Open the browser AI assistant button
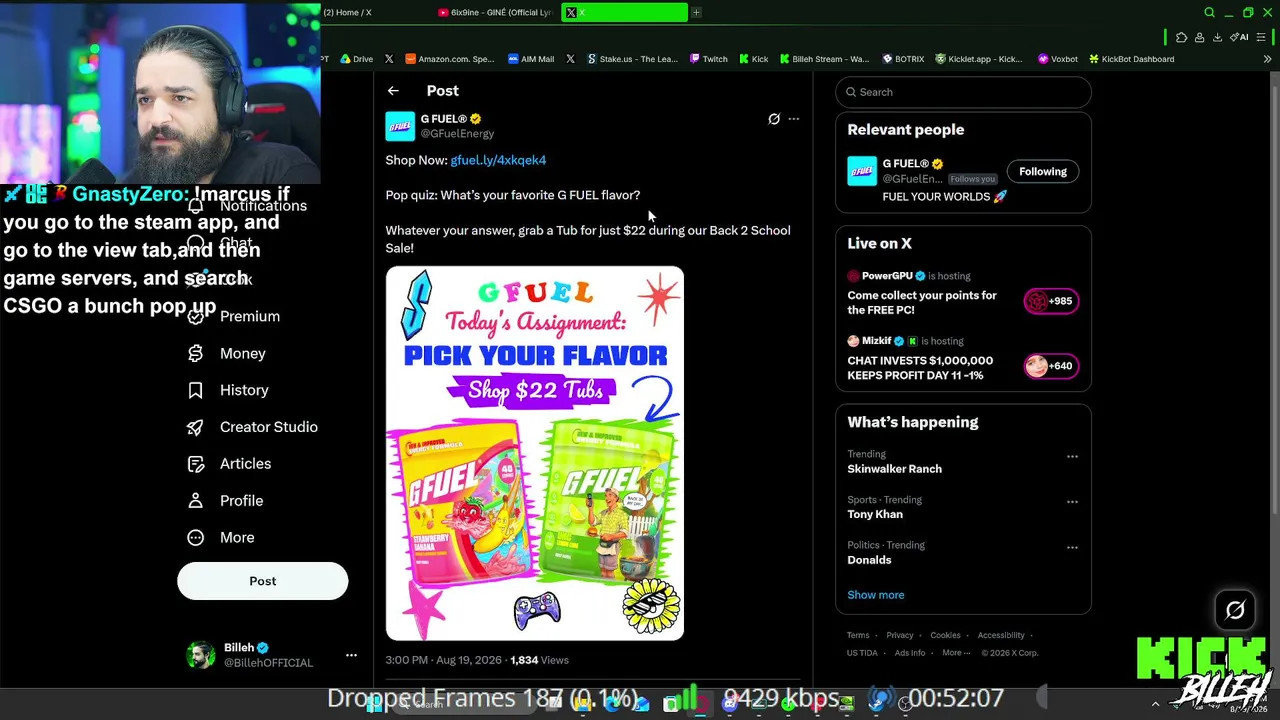The width and height of the screenshot is (1280, 720). (1239, 38)
